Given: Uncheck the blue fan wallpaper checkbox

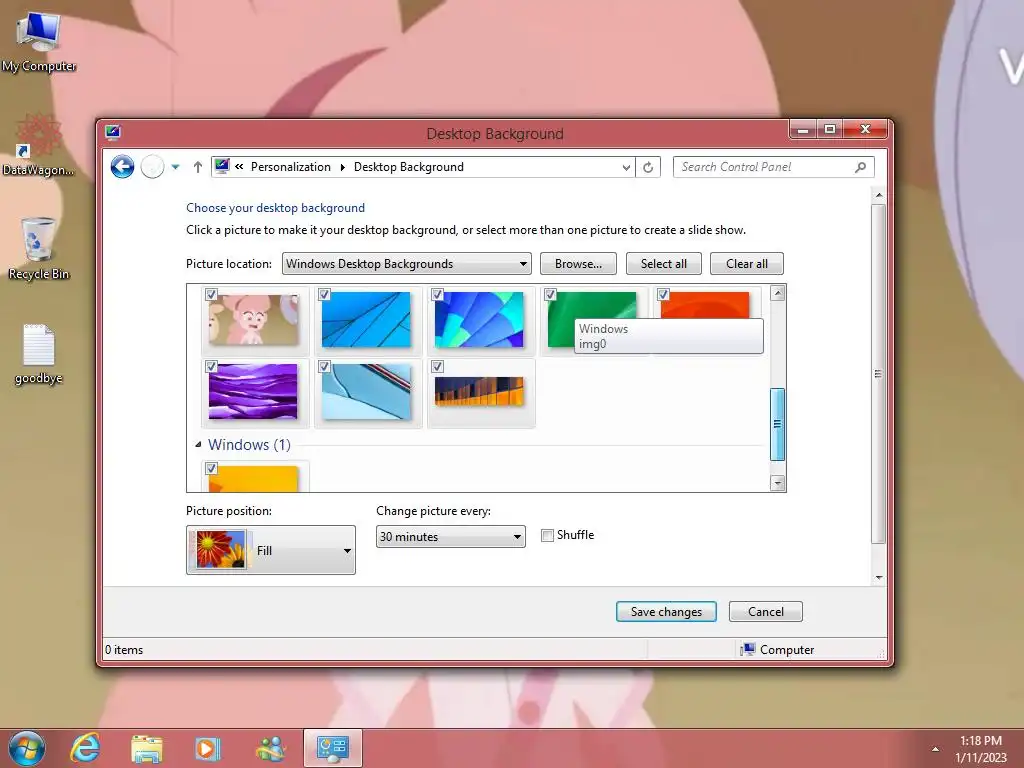Looking at the screenshot, I should tap(438, 295).
